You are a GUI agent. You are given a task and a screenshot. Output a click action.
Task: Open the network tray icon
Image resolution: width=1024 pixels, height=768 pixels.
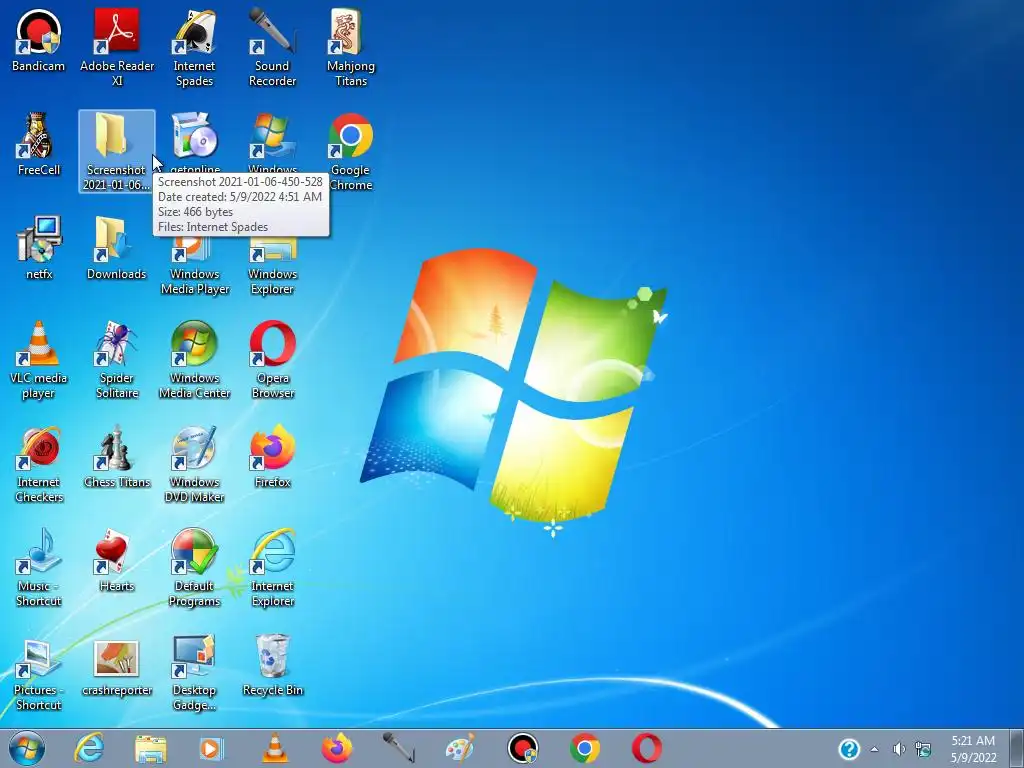tap(923, 749)
